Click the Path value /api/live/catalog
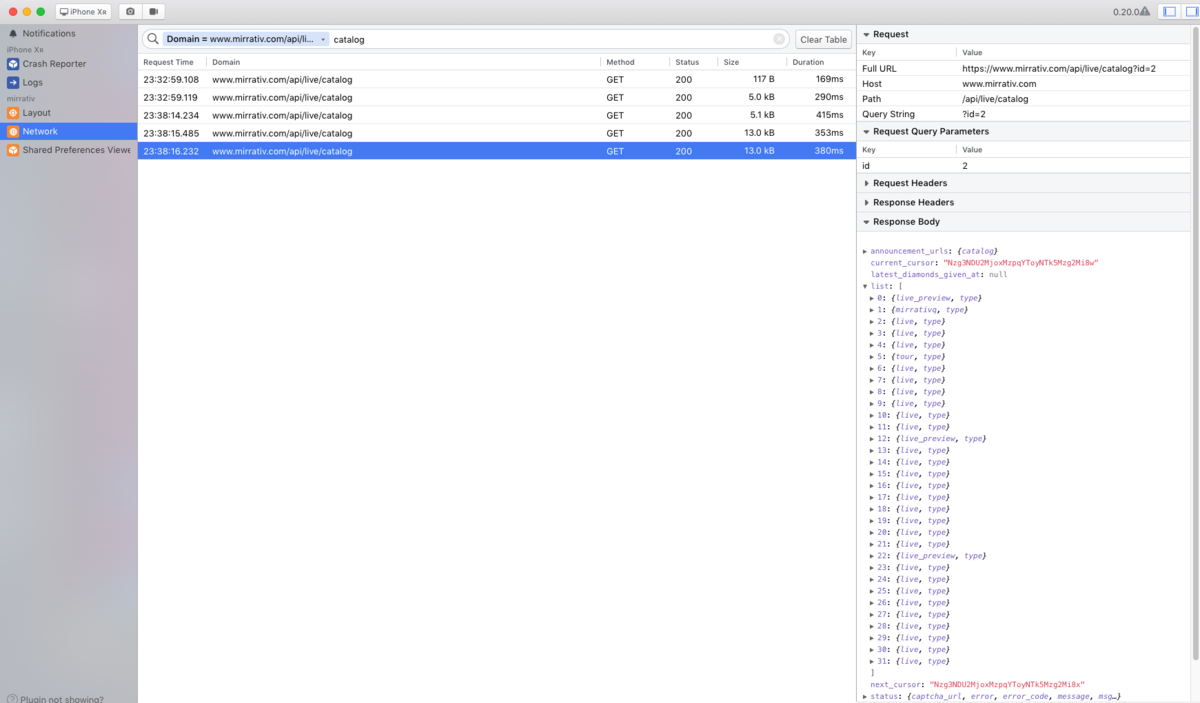 [995, 99]
